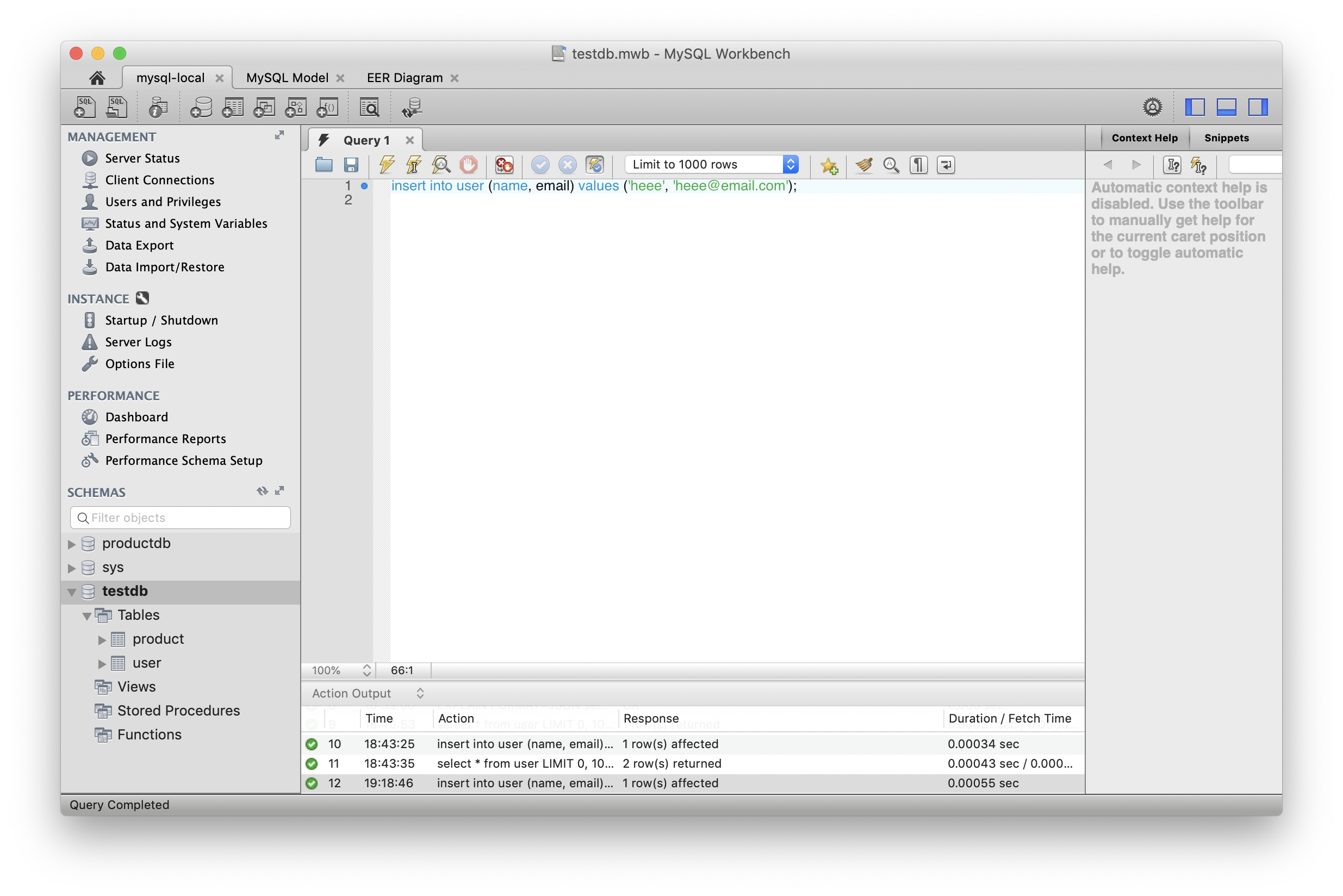Create a new stored procedure icon

[295, 107]
